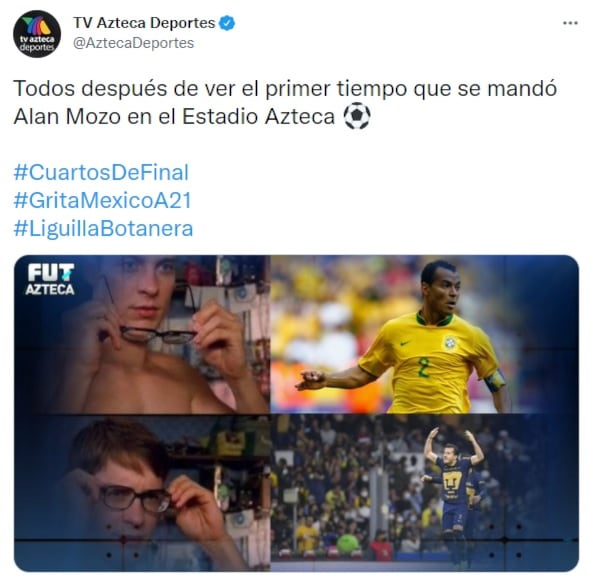
Task: Click the number 2 on yellow shirt
Action: pyautogui.click(x=423, y=367)
